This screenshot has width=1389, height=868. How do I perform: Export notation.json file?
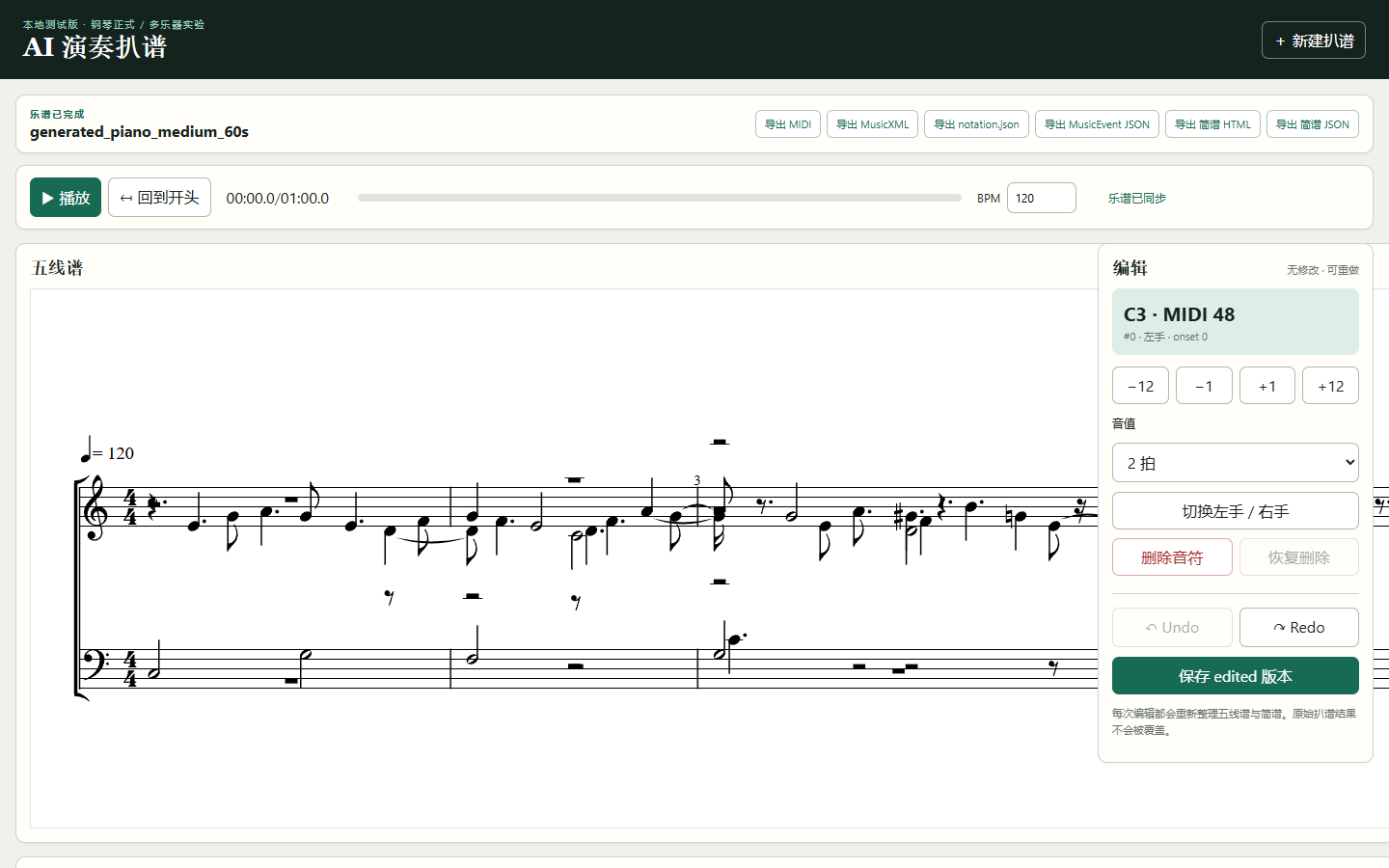pos(976,124)
